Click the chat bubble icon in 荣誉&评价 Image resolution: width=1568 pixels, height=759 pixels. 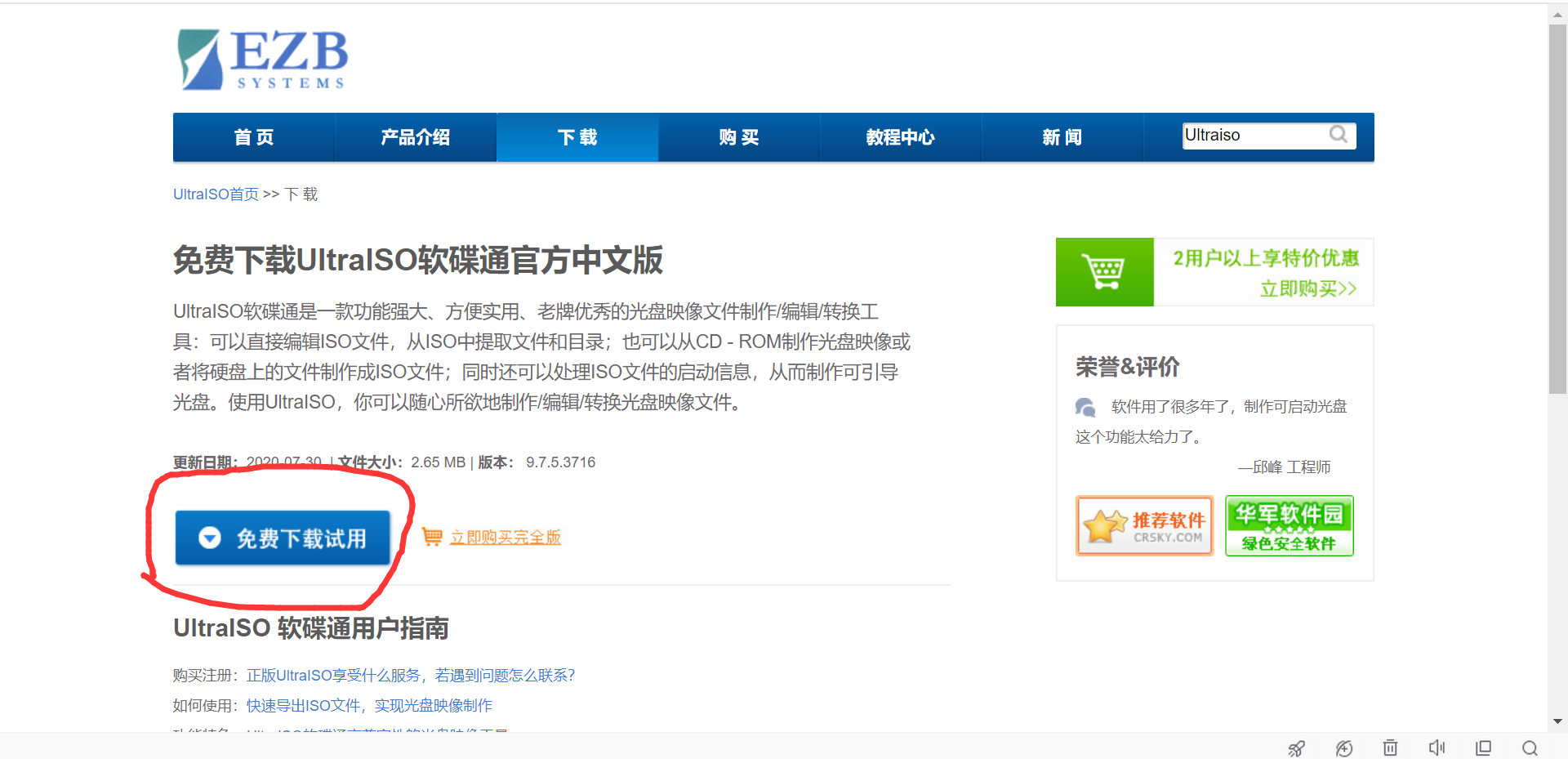(1085, 407)
